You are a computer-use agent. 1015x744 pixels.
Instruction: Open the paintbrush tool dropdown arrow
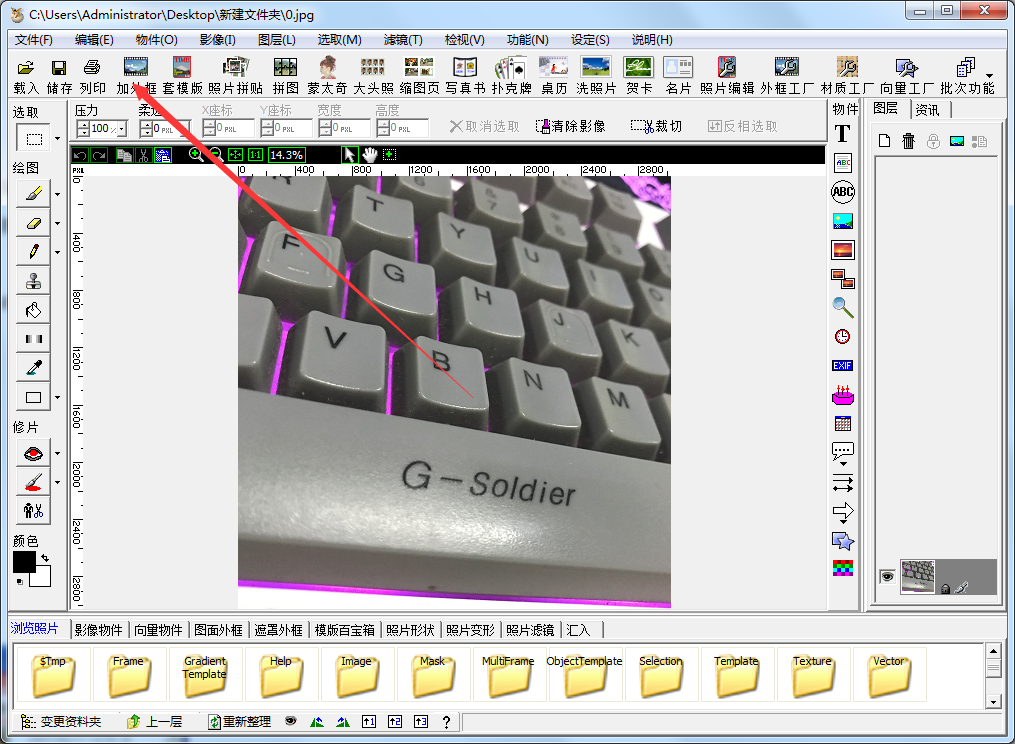(x=57, y=194)
